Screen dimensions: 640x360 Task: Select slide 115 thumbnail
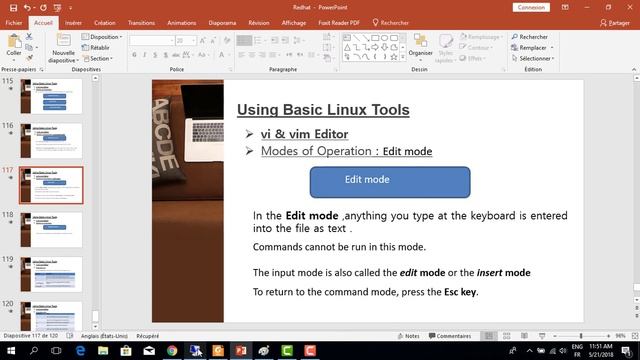pyautogui.click(x=51, y=96)
